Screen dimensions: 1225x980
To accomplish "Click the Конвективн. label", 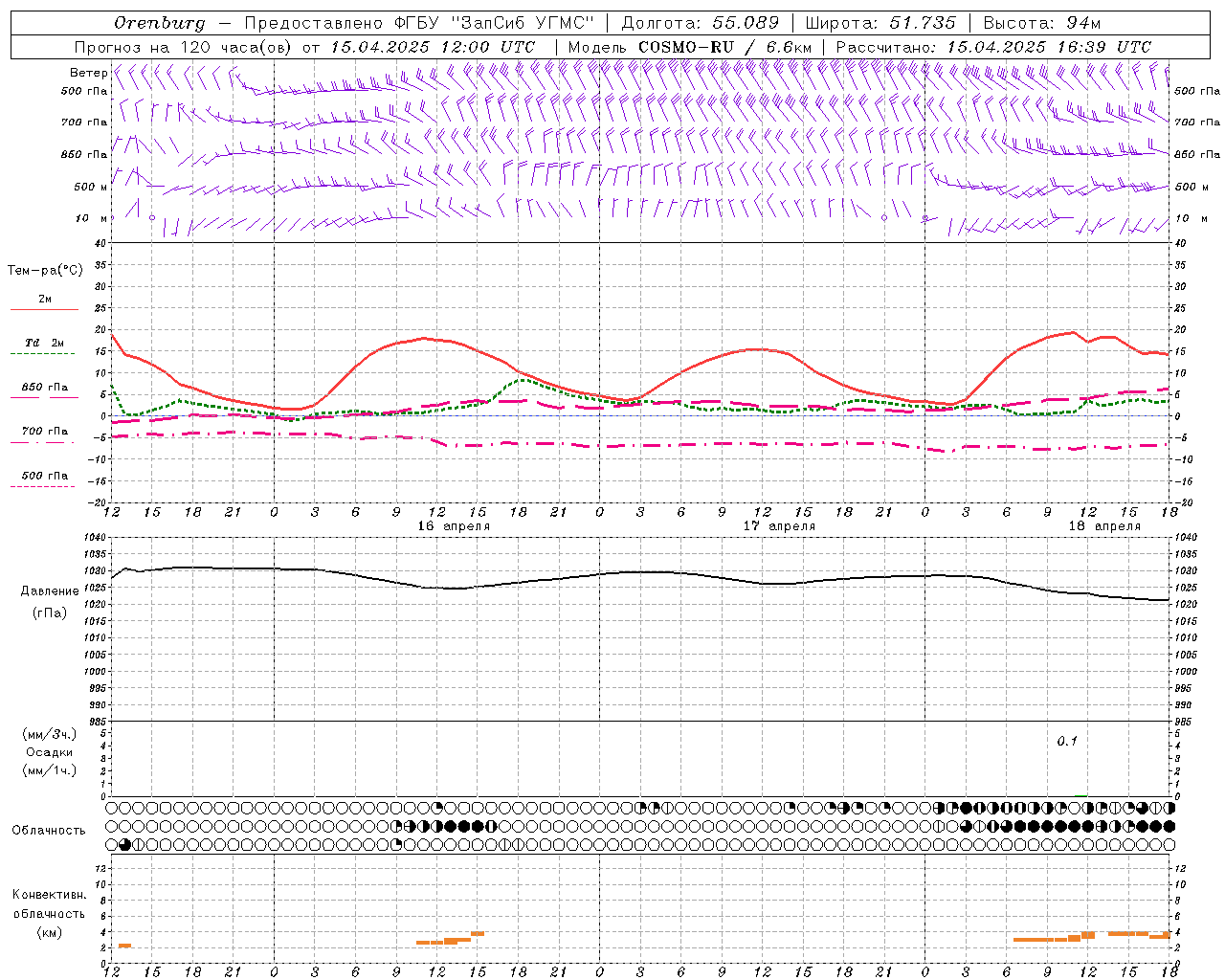I will pos(49,895).
